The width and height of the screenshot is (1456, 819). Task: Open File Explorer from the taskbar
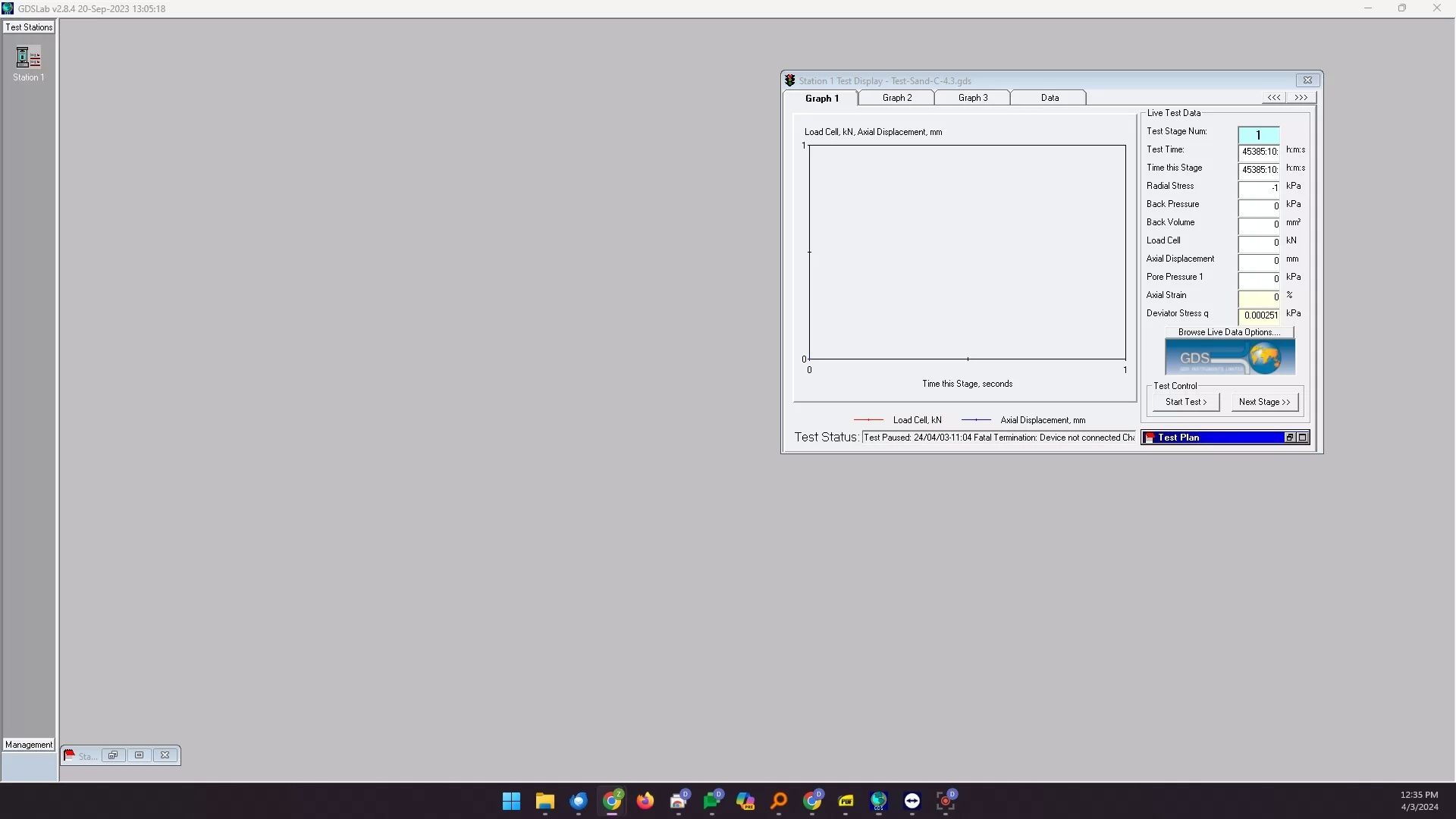pyautogui.click(x=544, y=801)
